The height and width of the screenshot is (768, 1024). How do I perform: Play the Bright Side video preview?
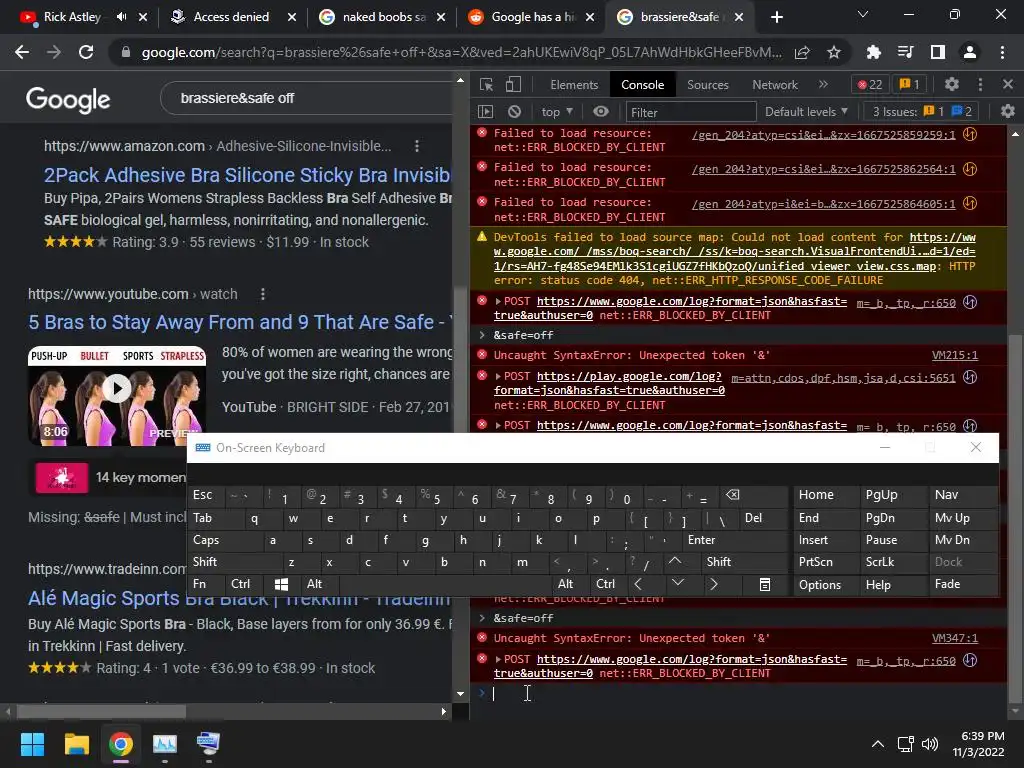point(117,389)
